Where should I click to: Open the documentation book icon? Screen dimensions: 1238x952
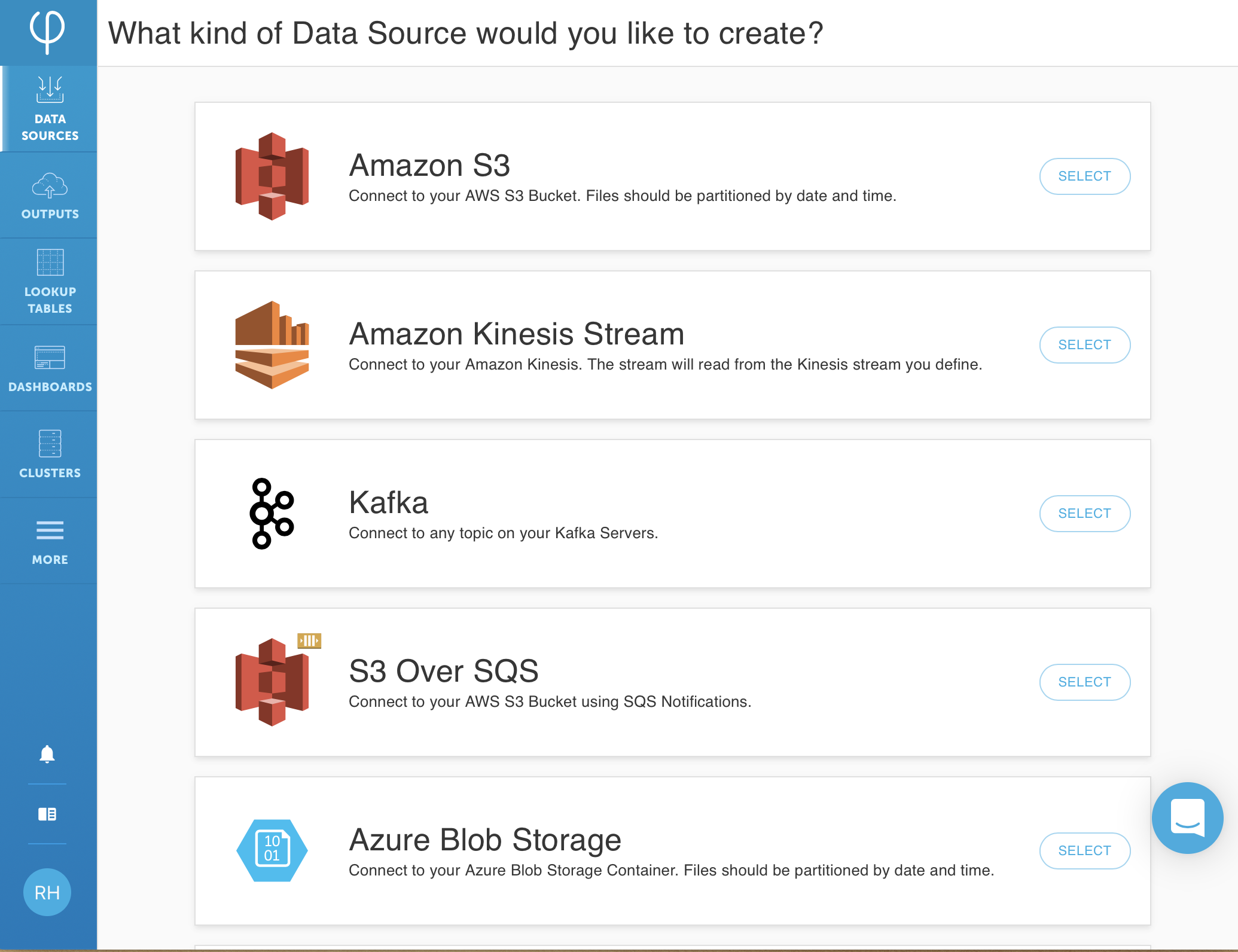(x=47, y=814)
